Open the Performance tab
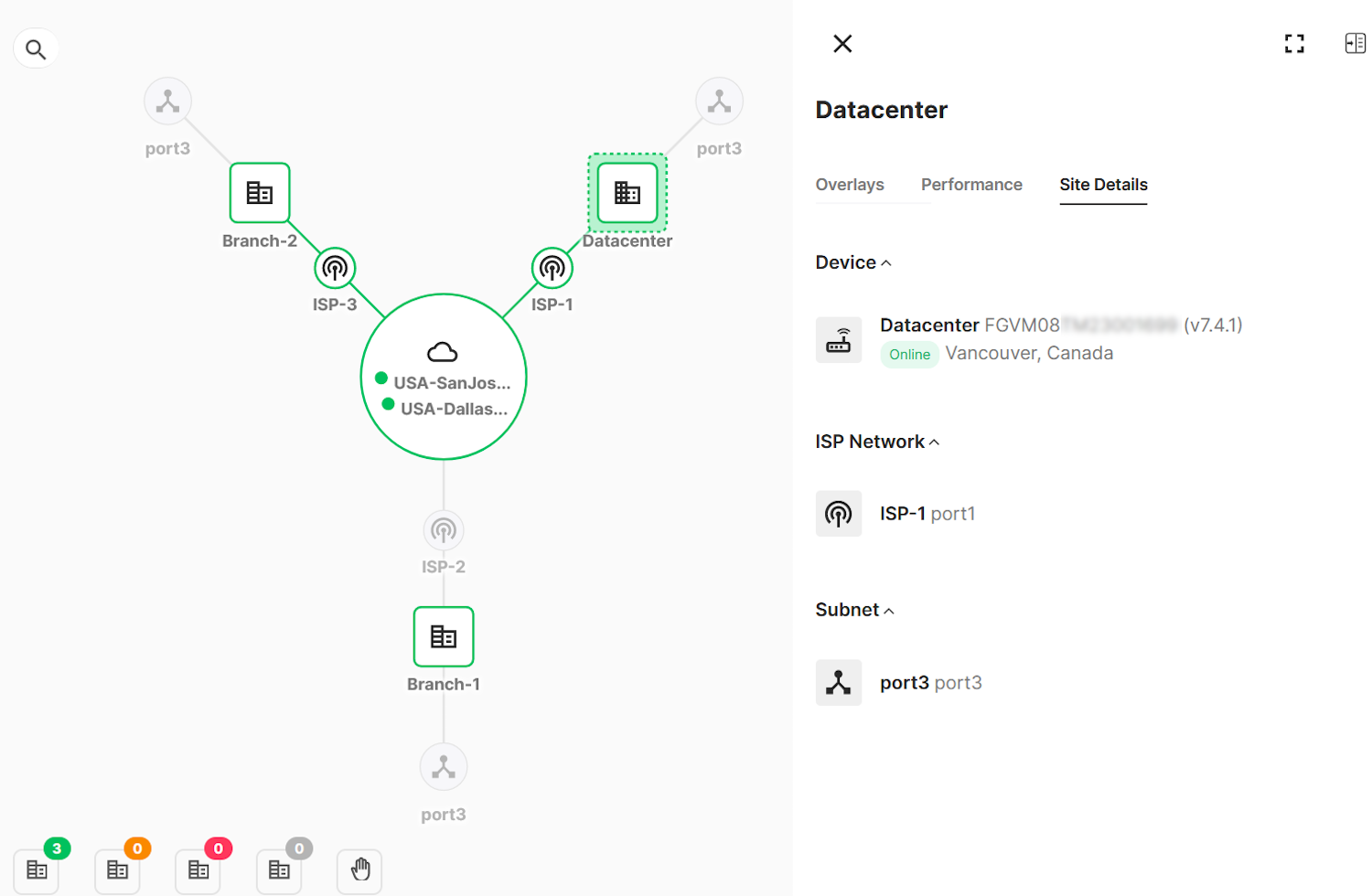Image resolution: width=1372 pixels, height=896 pixels. (x=970, y=184)
